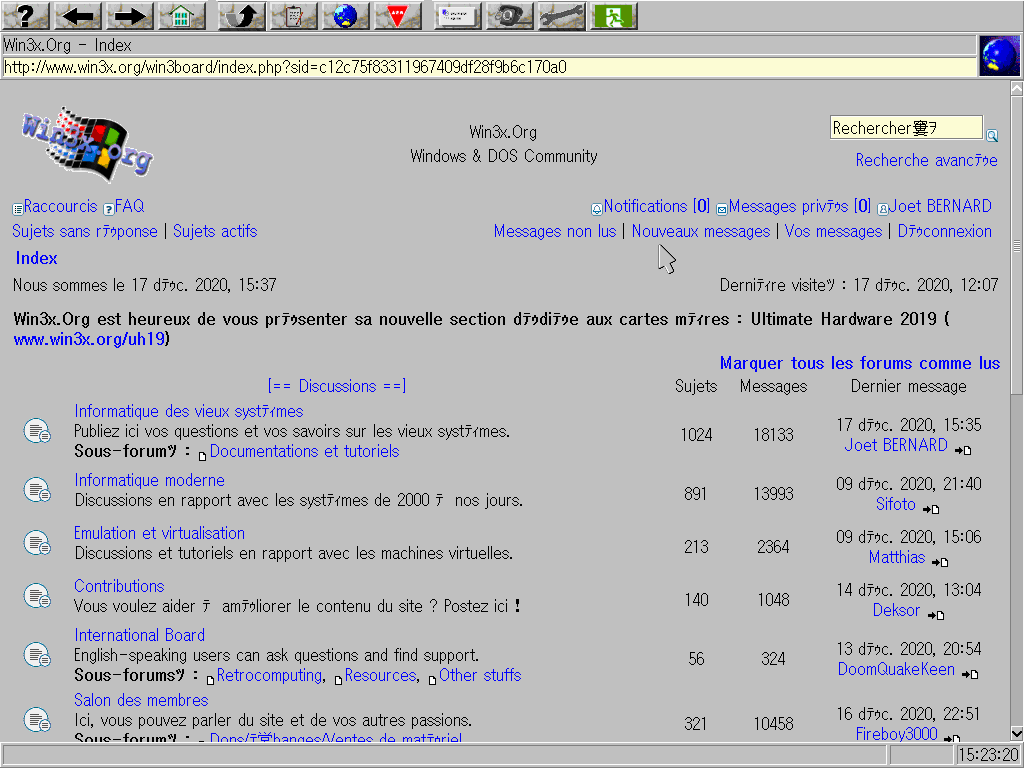Go forward with the right arrow button
The image size is (1024, 768).
(x=129, y=15)
